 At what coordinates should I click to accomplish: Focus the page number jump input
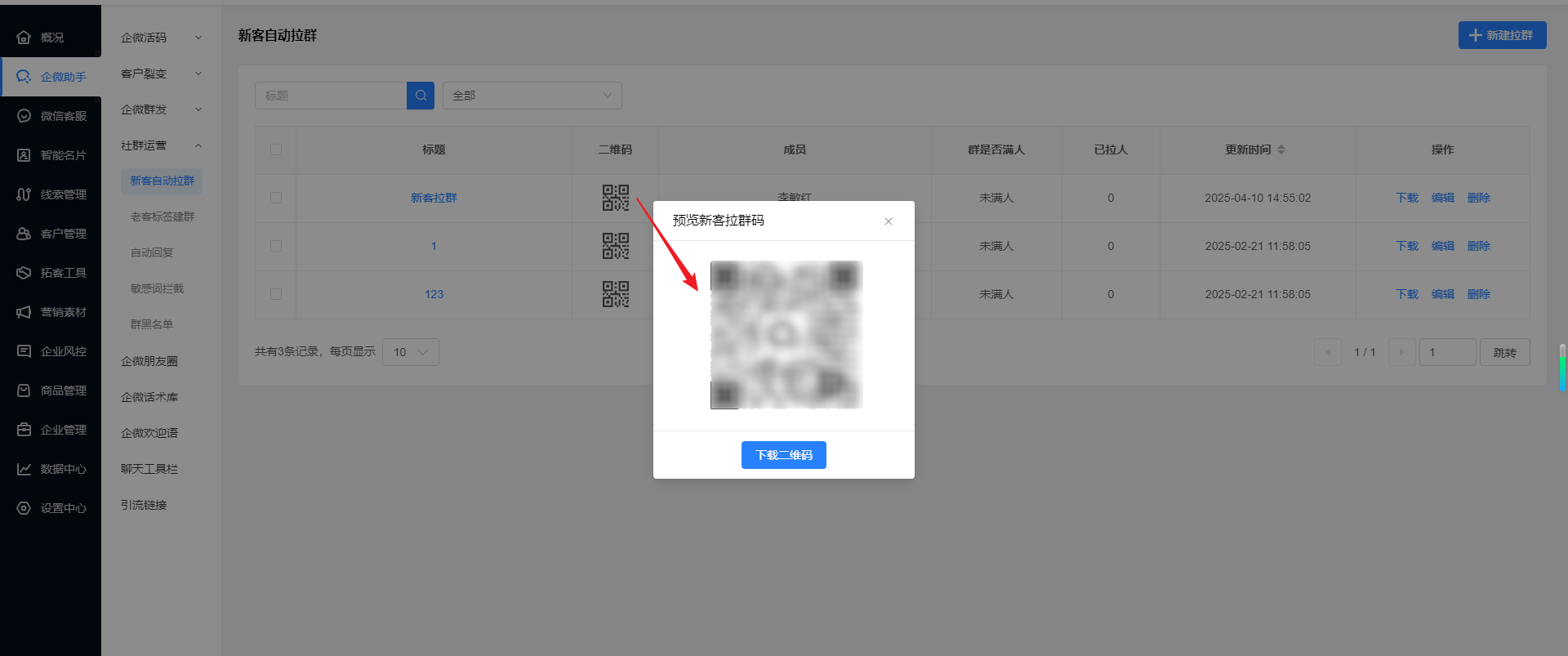click(1448, 352)
